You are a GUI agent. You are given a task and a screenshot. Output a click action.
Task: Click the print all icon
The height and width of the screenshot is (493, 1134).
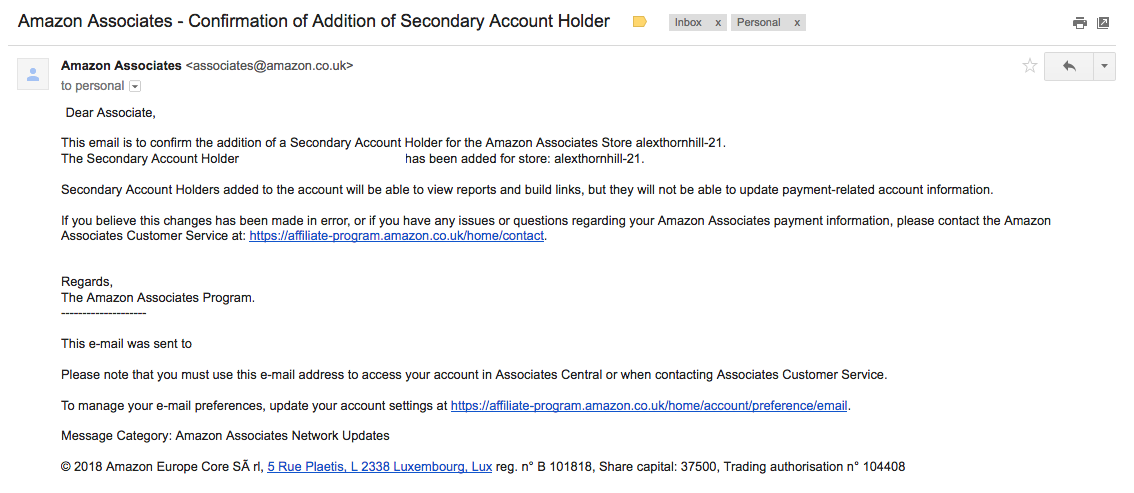[1080, 23]
